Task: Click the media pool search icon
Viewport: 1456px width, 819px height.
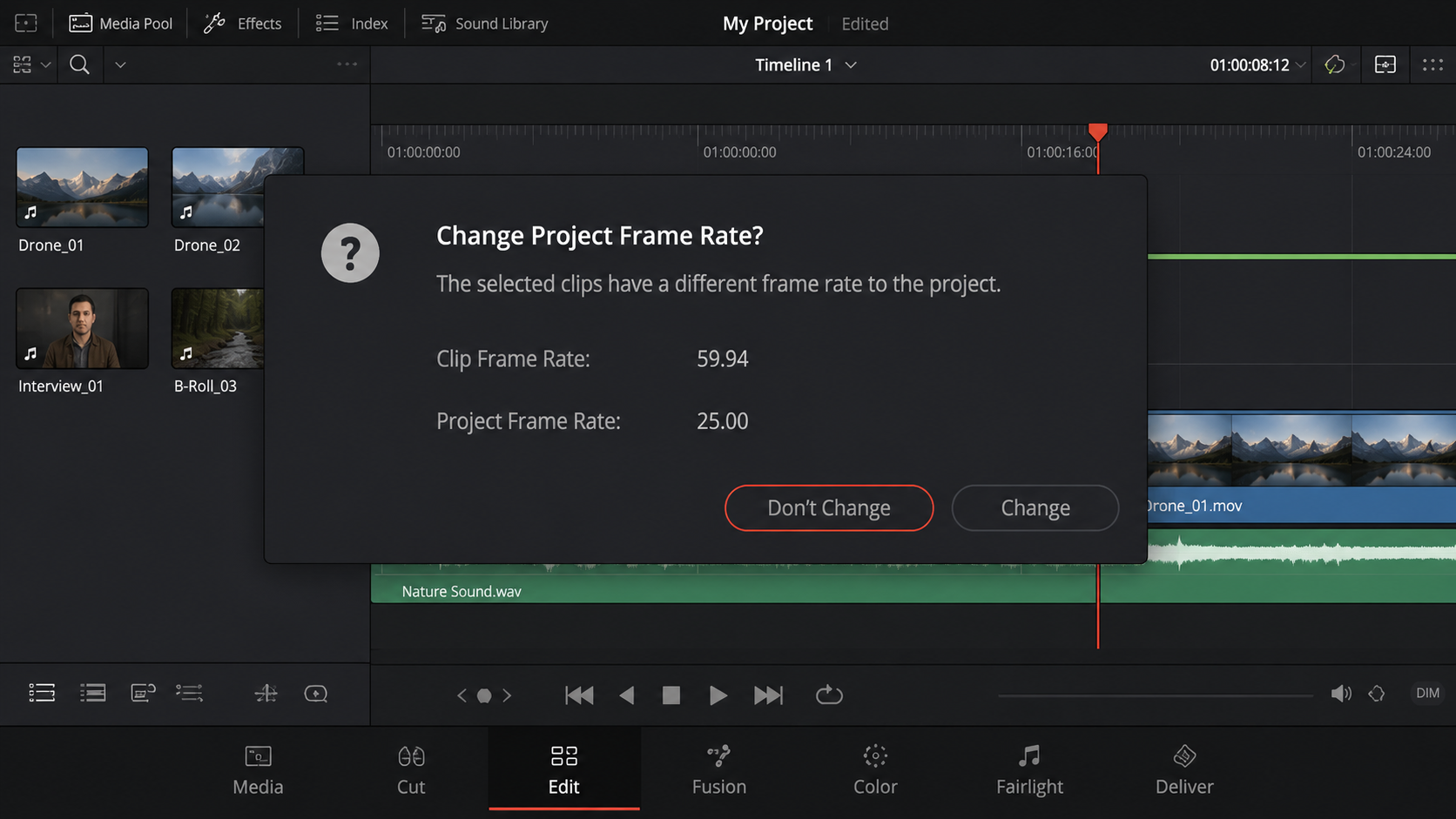Action: click(79, 64)
